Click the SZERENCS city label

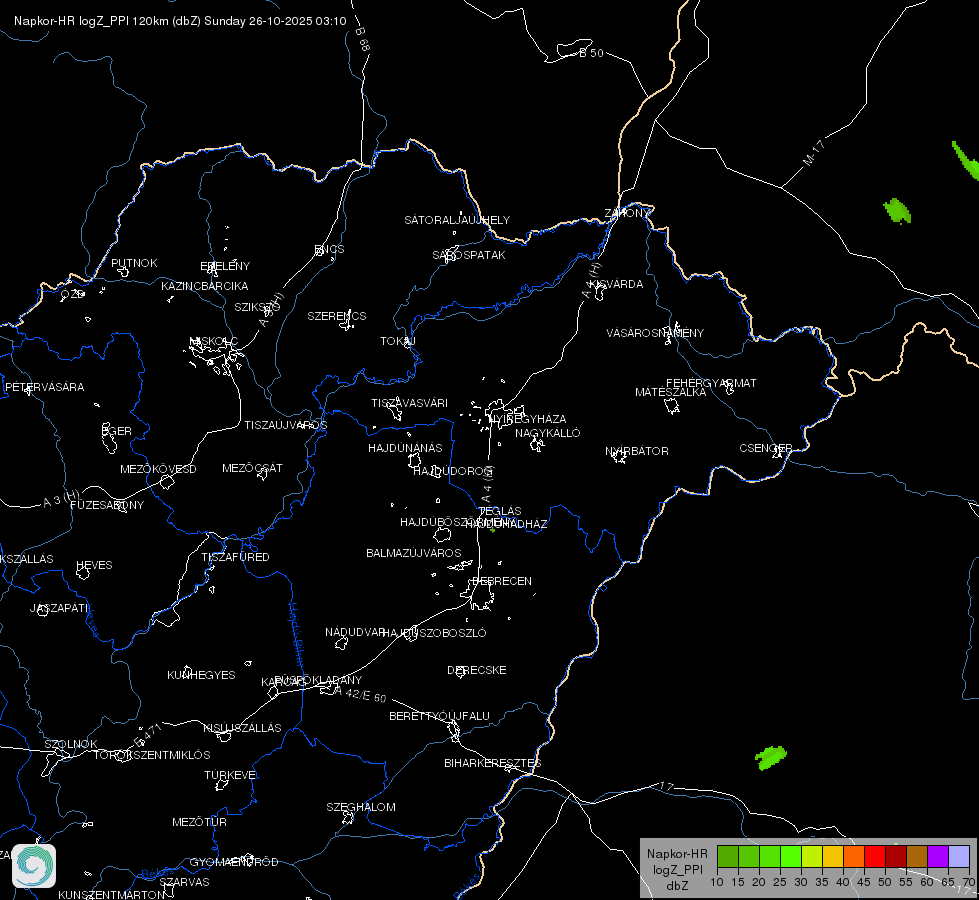click(337, 316)
